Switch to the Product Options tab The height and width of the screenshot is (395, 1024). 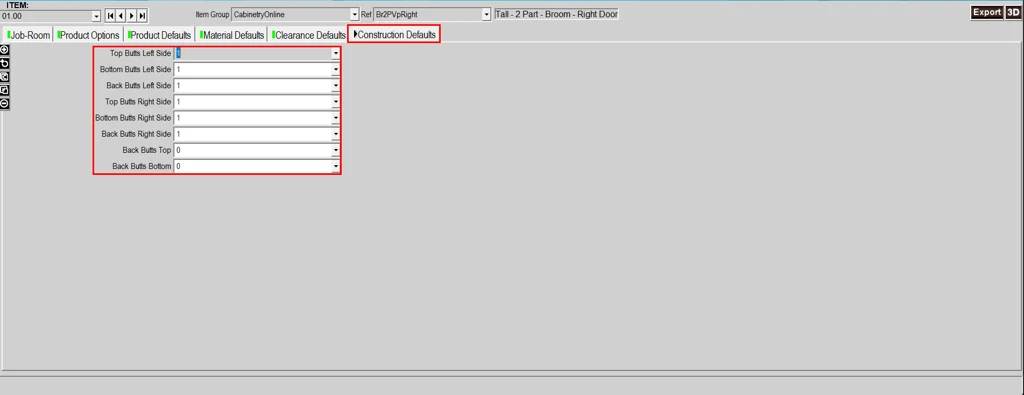coord(88,35)
